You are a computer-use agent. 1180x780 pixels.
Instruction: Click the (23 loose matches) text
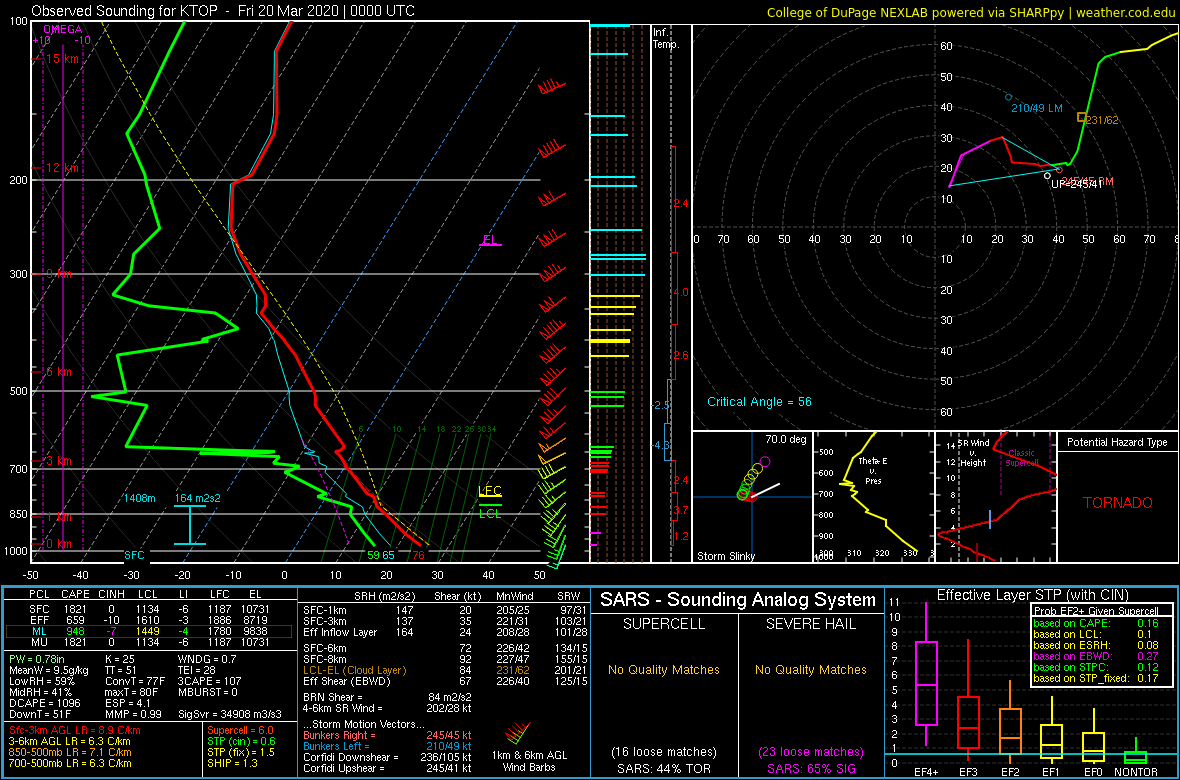(x=810, y=751)
